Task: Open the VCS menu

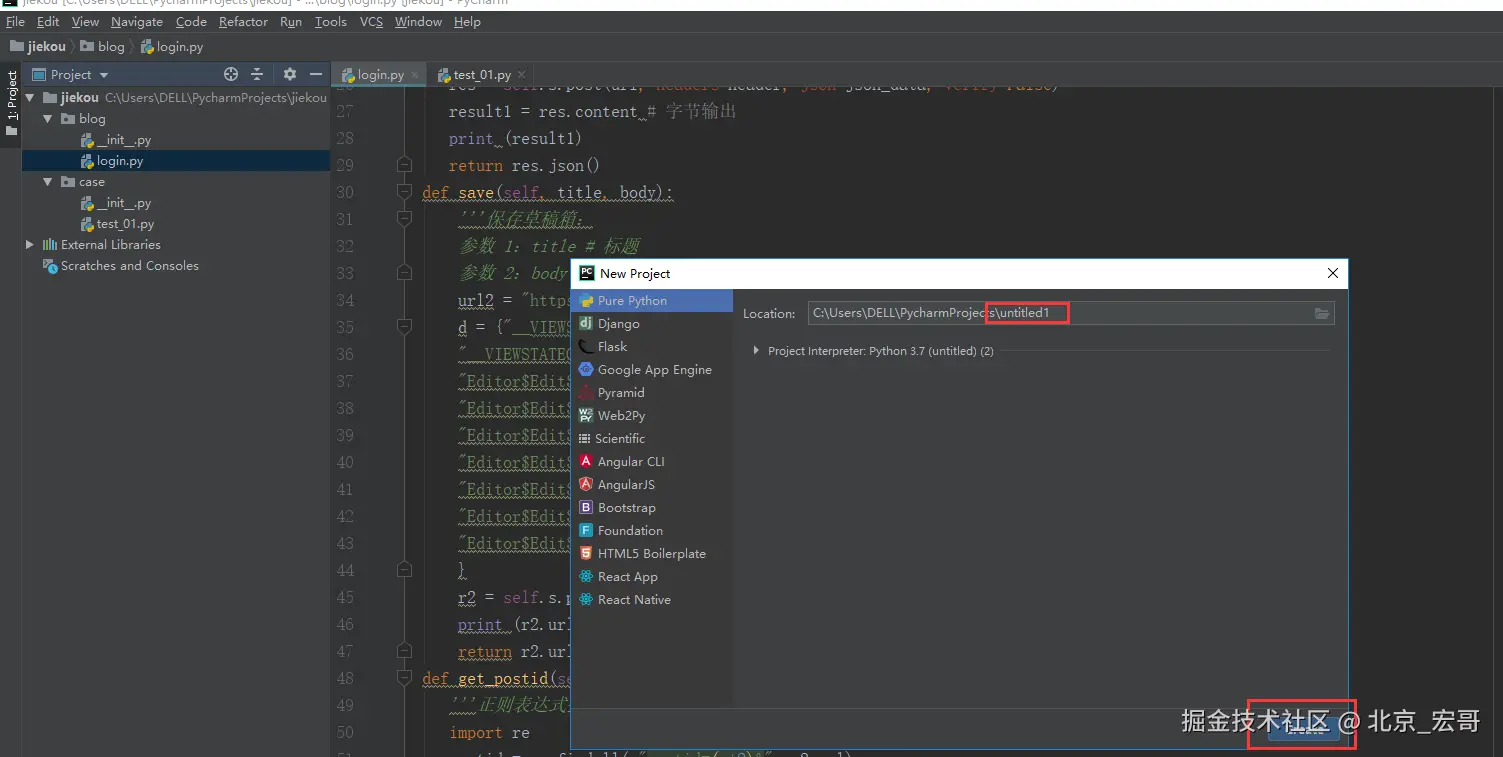Action: (x=371, y=22)
